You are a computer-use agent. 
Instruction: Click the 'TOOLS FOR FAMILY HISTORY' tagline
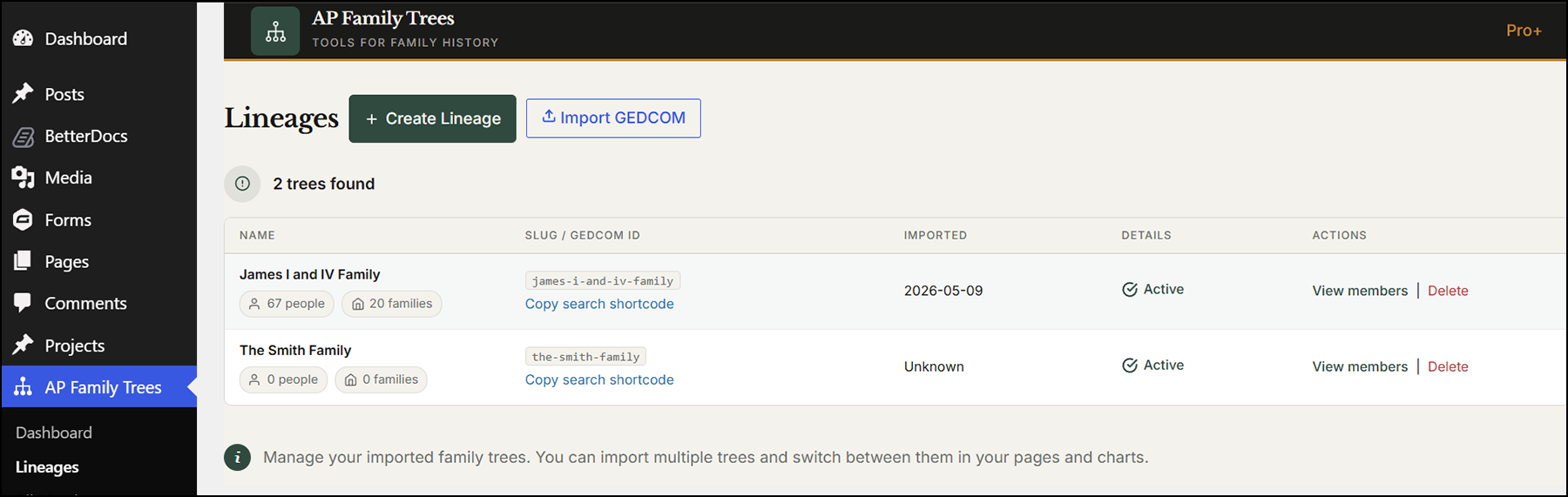406,43
